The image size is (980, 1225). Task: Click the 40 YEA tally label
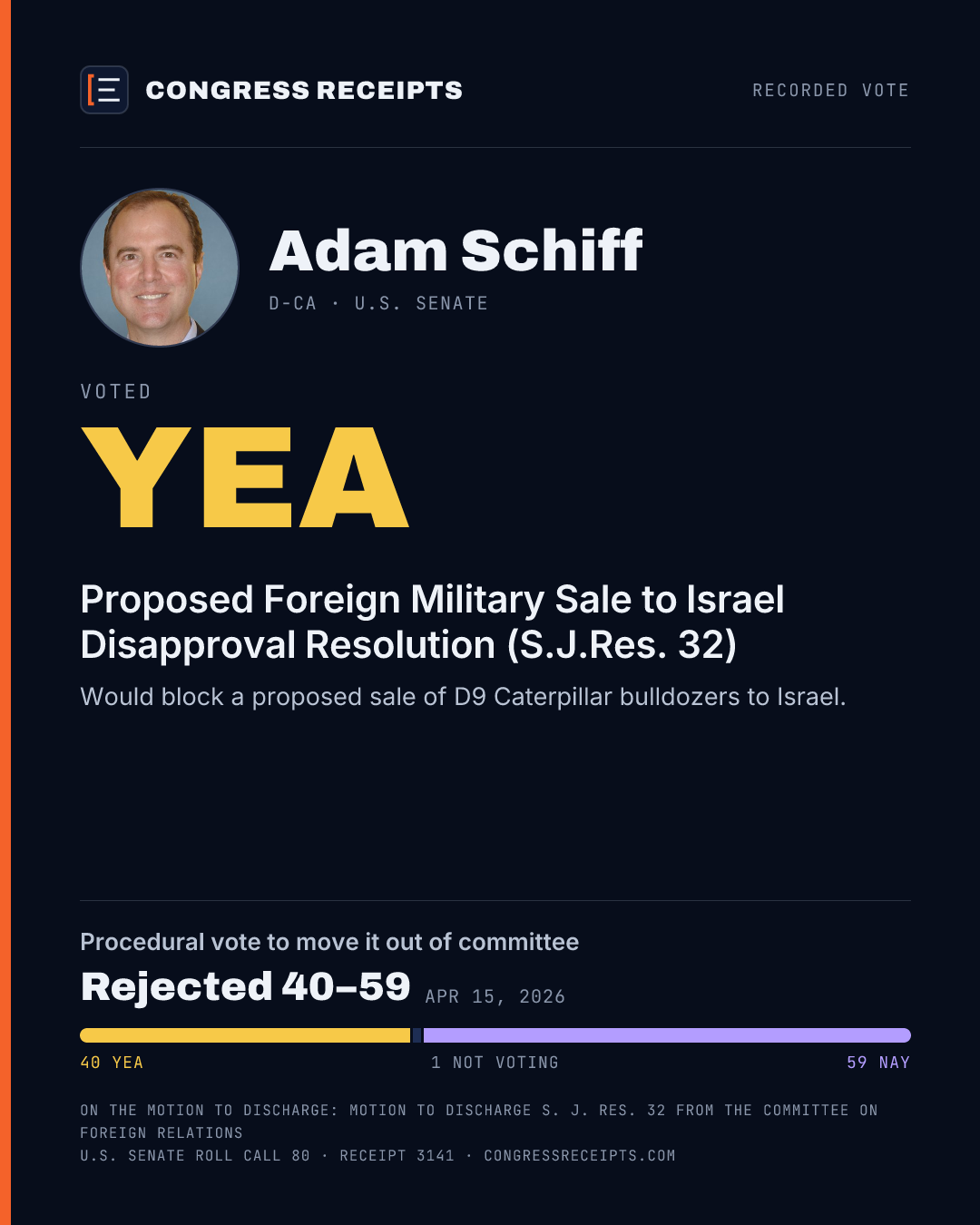click(112, 1063)
